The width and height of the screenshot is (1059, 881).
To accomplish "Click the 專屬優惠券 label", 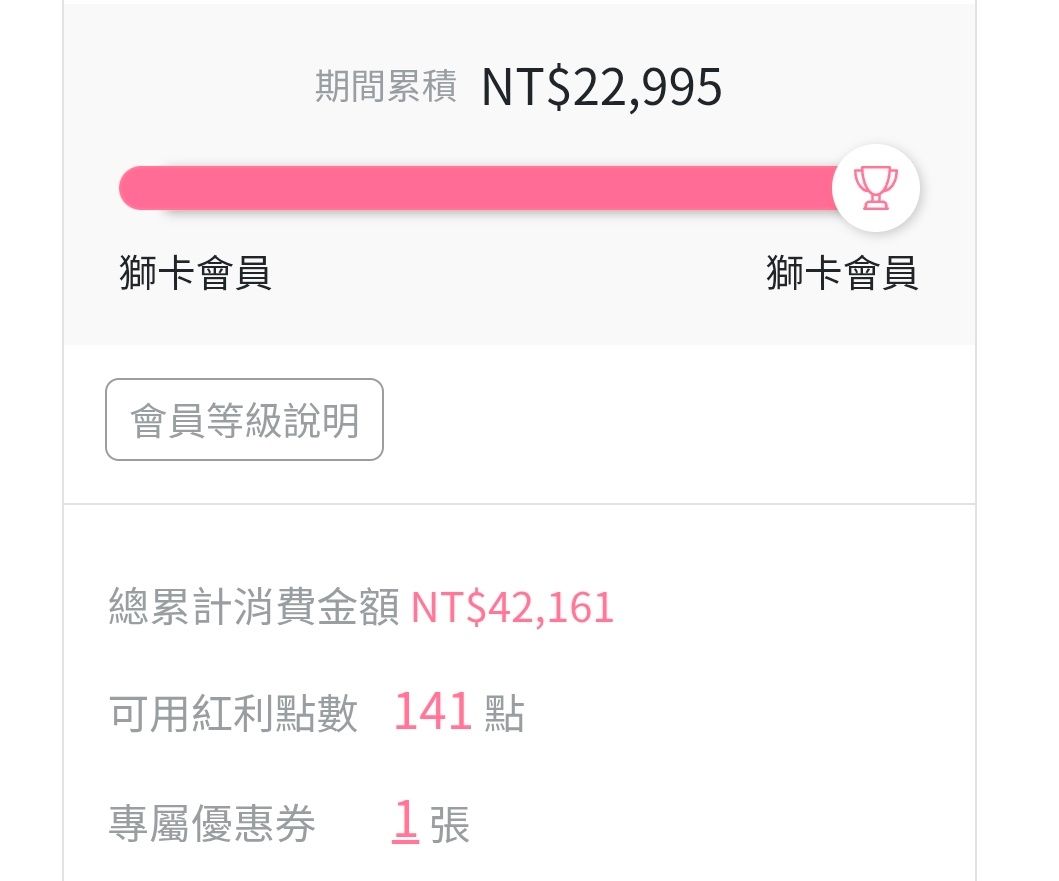I will point(212,824).
